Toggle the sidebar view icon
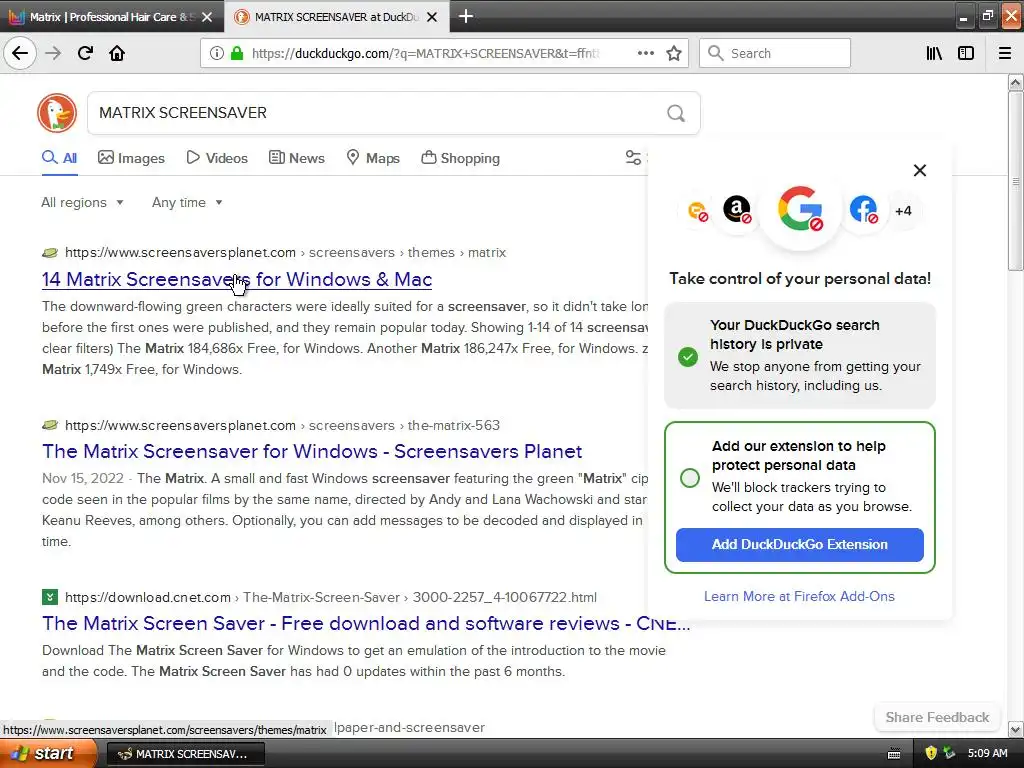Screen dimensions: 1024x768 966,53
